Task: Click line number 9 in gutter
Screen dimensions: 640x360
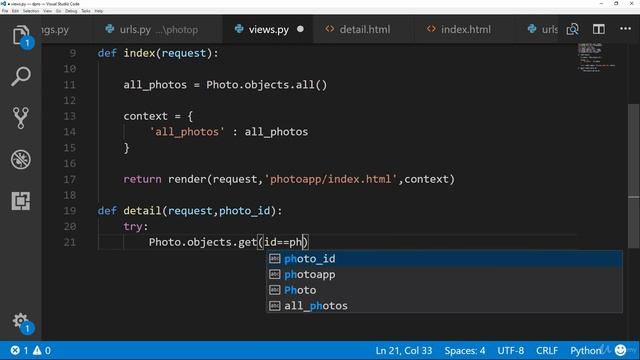Action: tap(73, 53)
